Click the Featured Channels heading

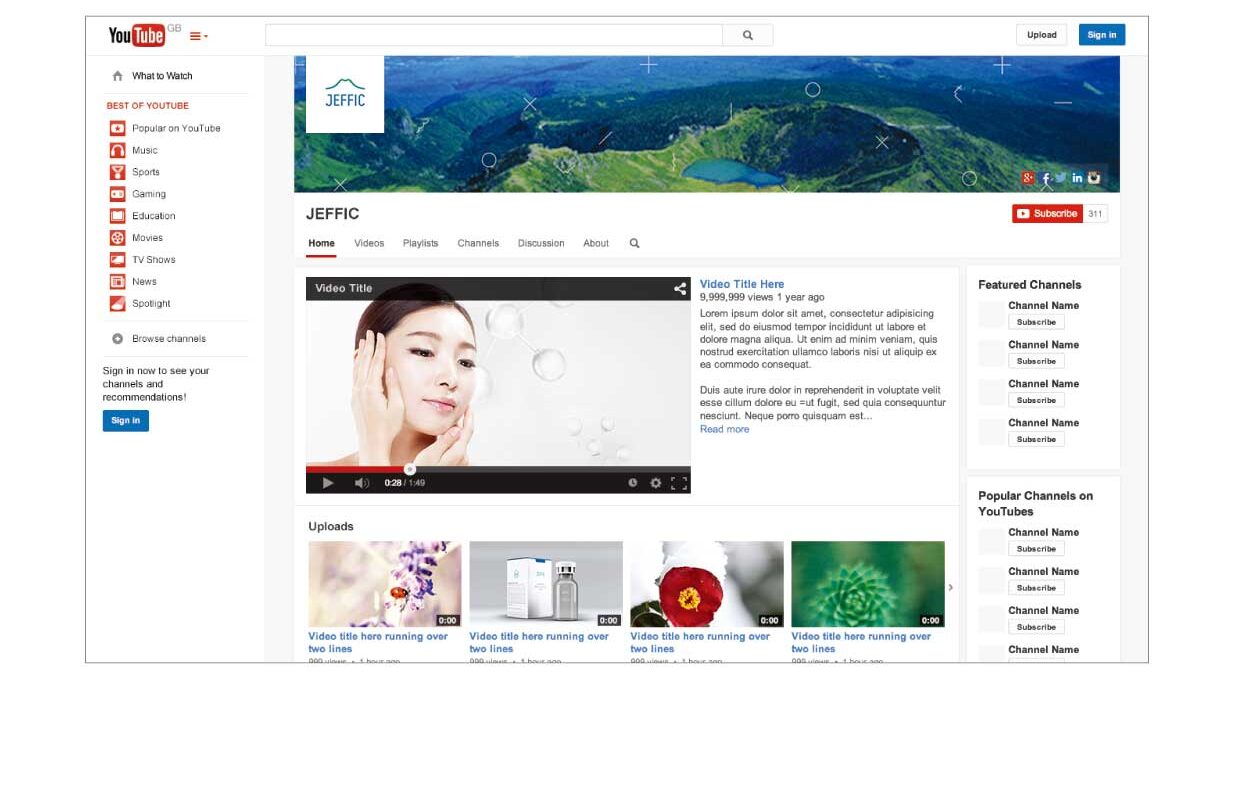coord(1029,285)
